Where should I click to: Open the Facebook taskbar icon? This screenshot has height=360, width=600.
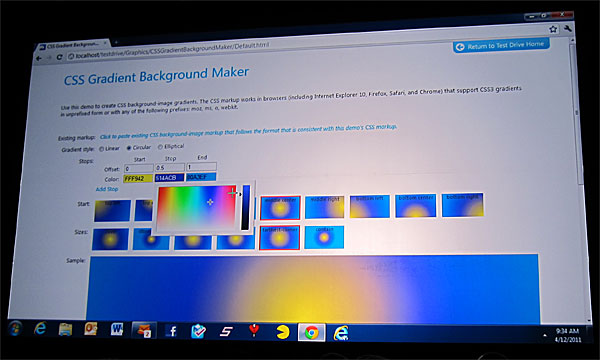point(172,331)
